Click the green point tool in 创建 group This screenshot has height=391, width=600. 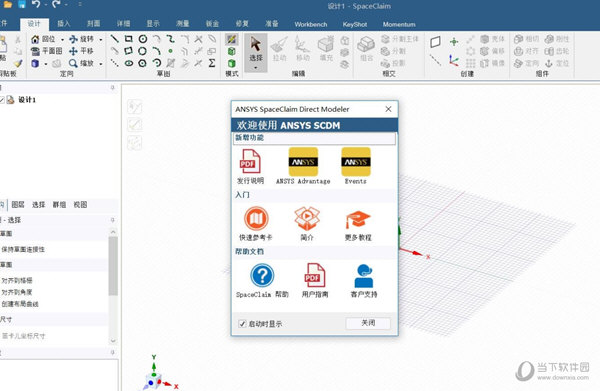[454, 41]
